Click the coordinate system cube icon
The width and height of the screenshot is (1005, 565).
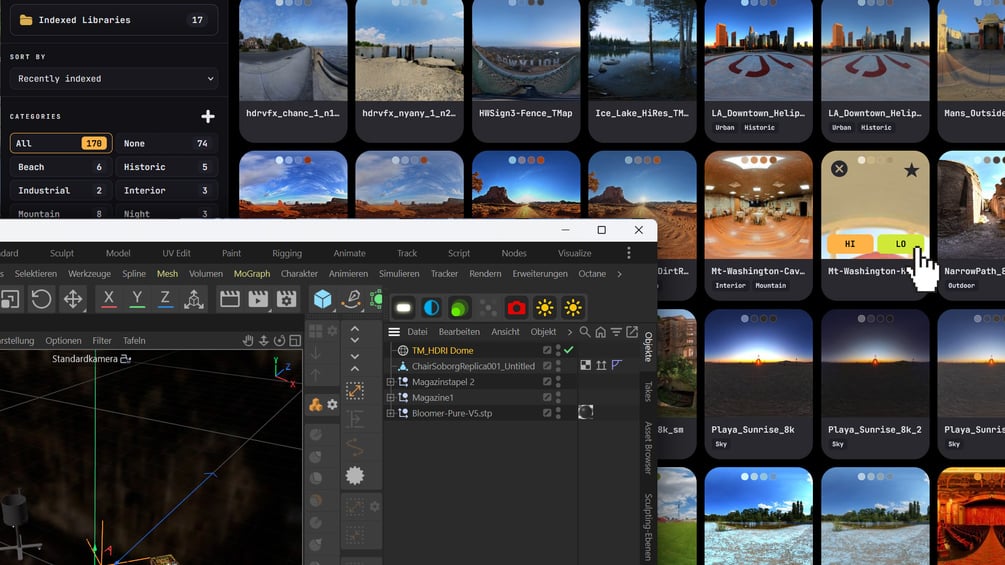click(x=194, y=299)
